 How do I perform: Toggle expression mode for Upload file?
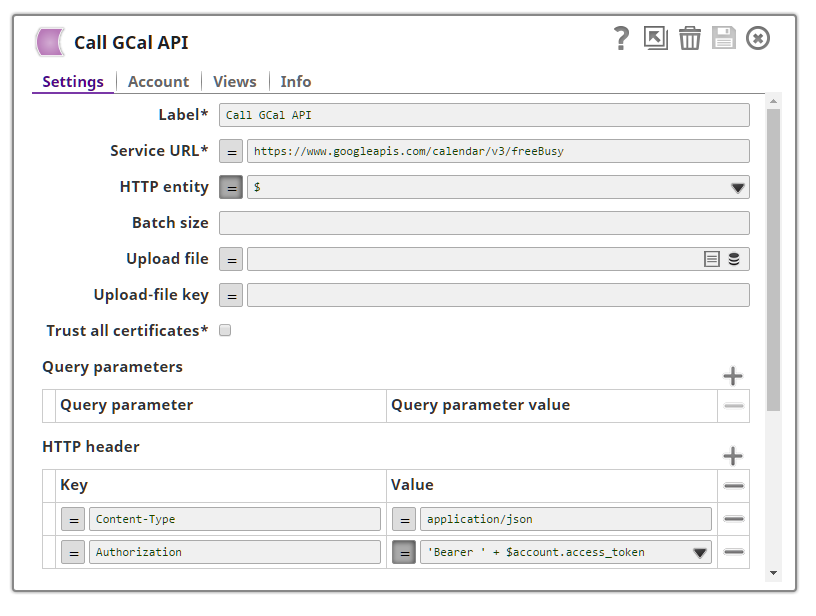coord(231,259)
